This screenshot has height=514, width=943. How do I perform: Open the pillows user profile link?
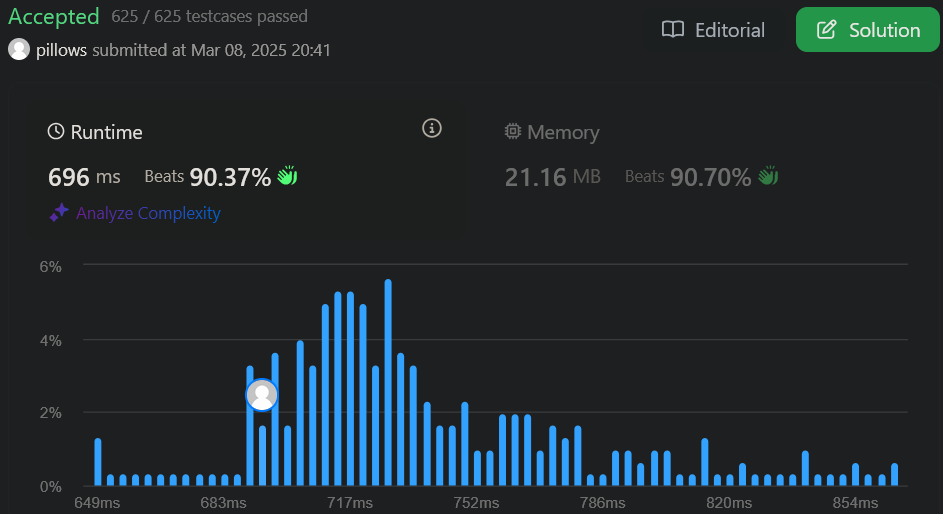tap(62, 50)
